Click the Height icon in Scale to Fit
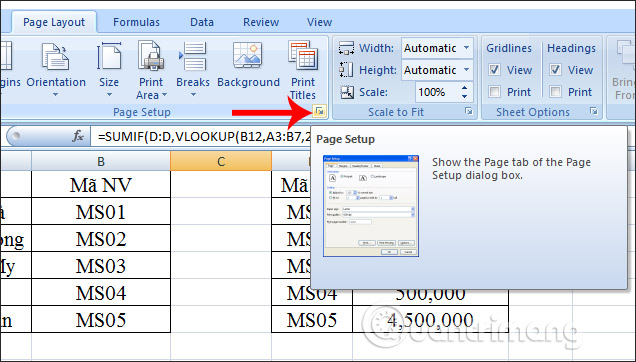Image resolution: width=636 pixels, height=362 pixels. 346,70
